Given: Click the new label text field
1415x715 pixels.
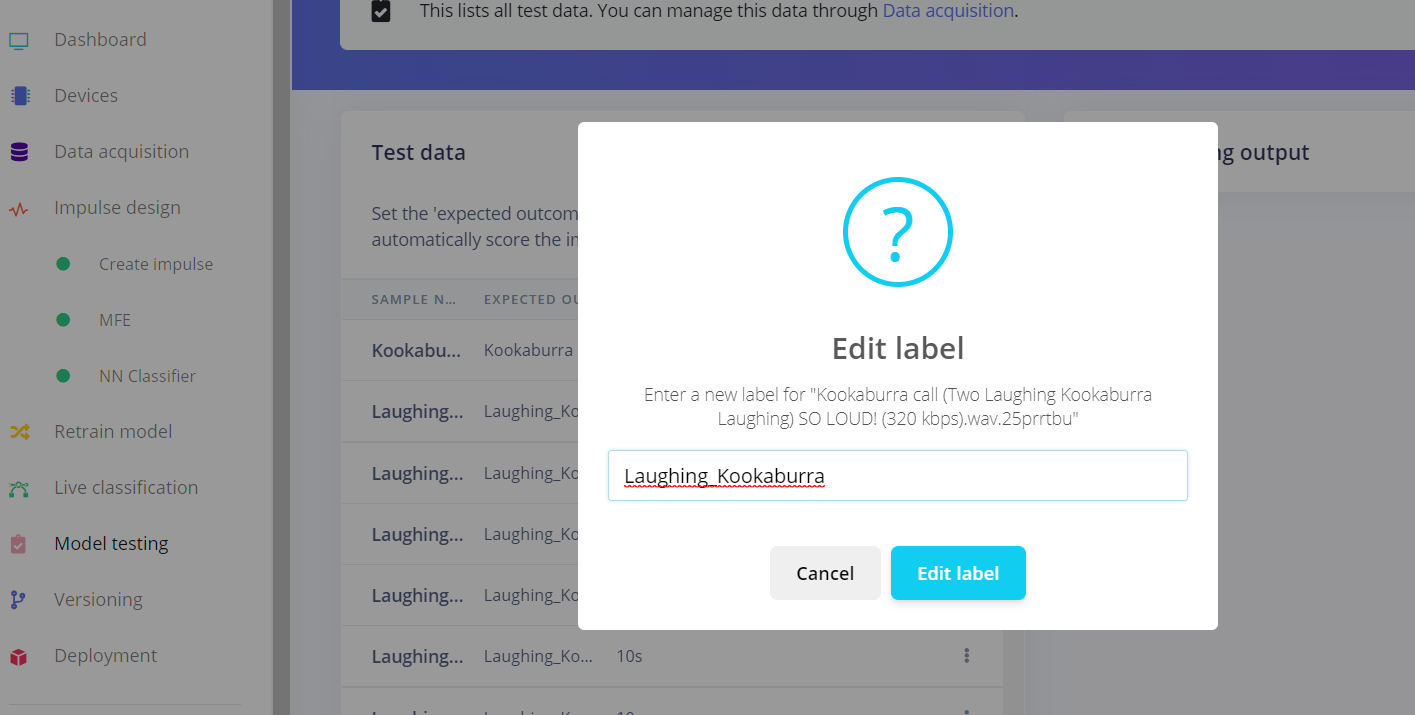Looking at the screenshot, I should (x=898, y=475).
